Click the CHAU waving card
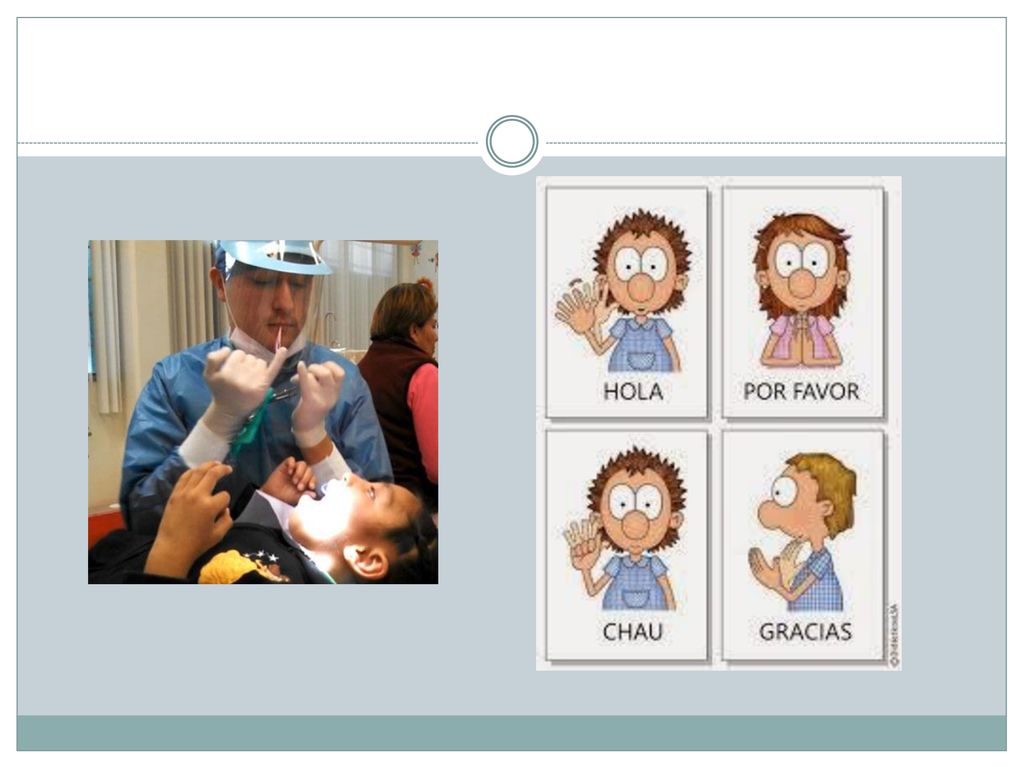The width and height of the screenshot is (1024, 768). click(x=627, y=545)
